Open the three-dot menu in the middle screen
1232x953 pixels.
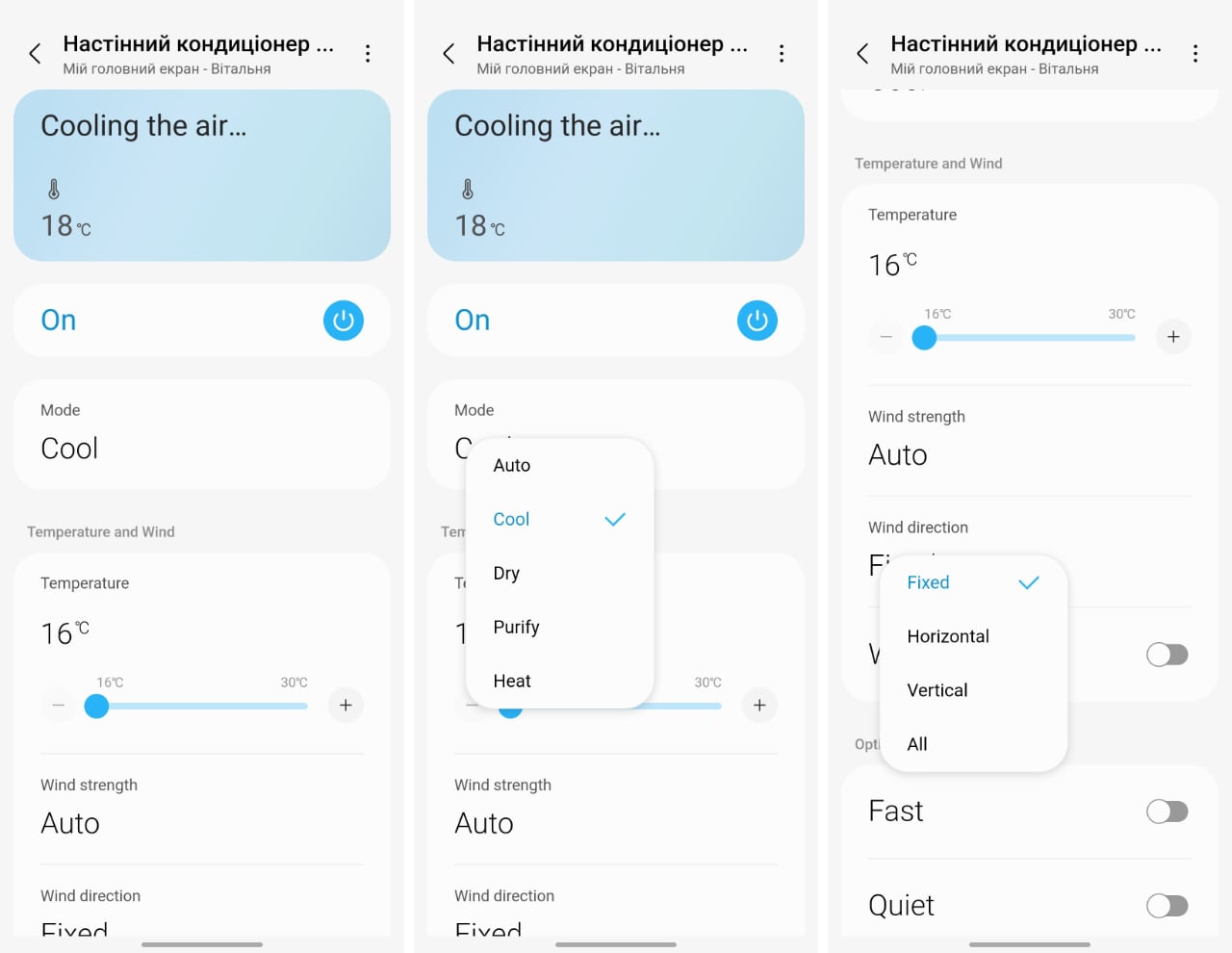pos(782,54)
